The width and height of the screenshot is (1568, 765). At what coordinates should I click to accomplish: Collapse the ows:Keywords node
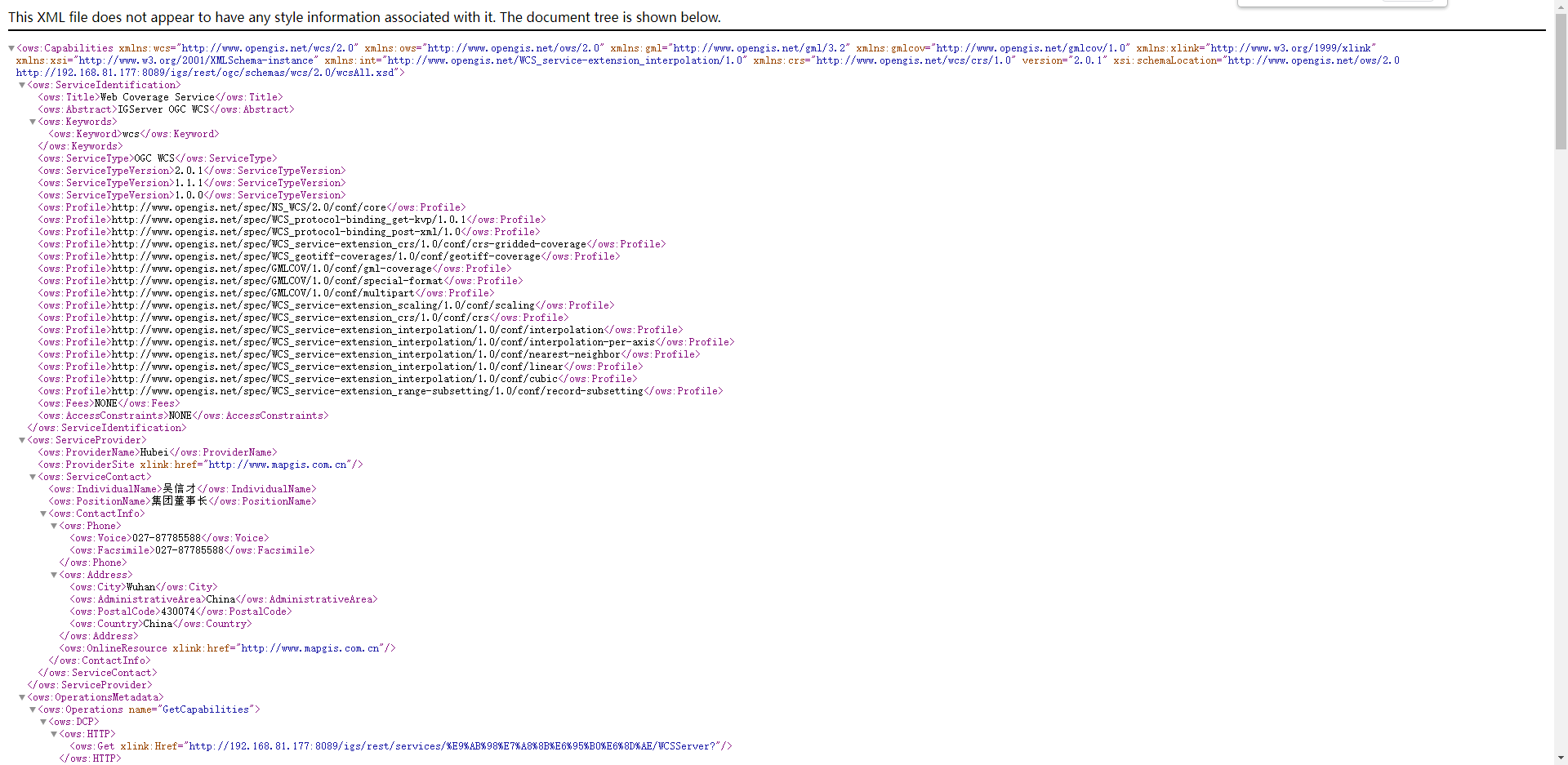[33, 122]
